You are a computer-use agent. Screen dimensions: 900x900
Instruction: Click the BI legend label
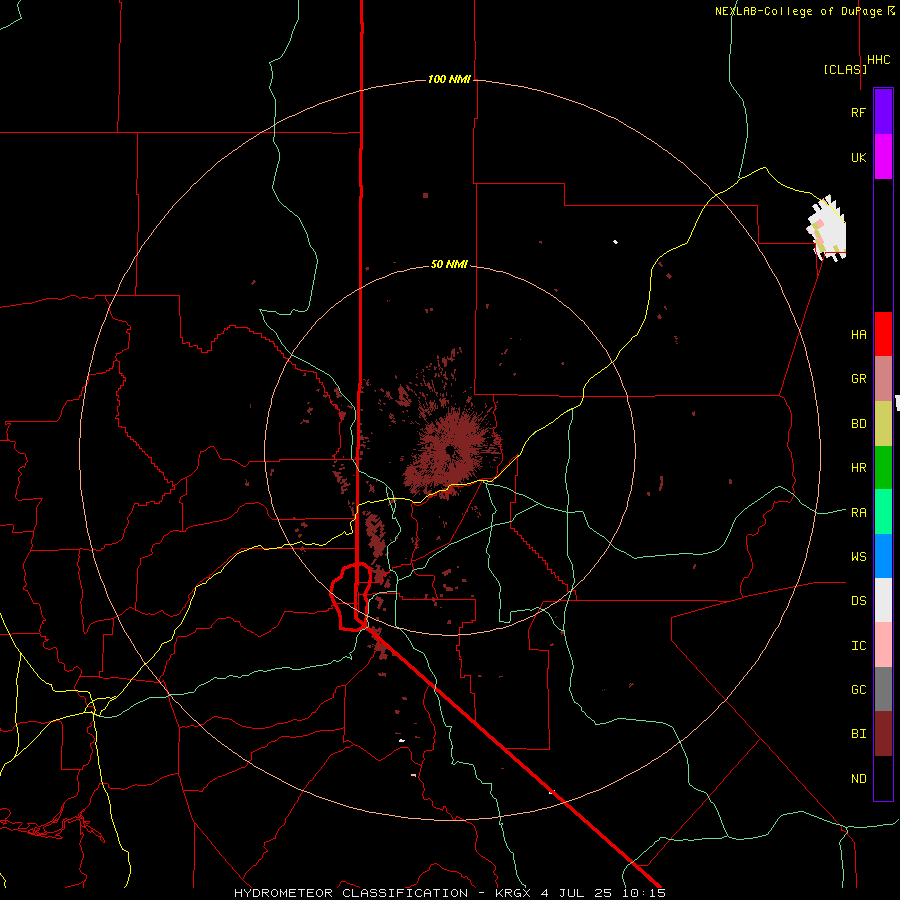pyautogui.click(x=858, y=734)
